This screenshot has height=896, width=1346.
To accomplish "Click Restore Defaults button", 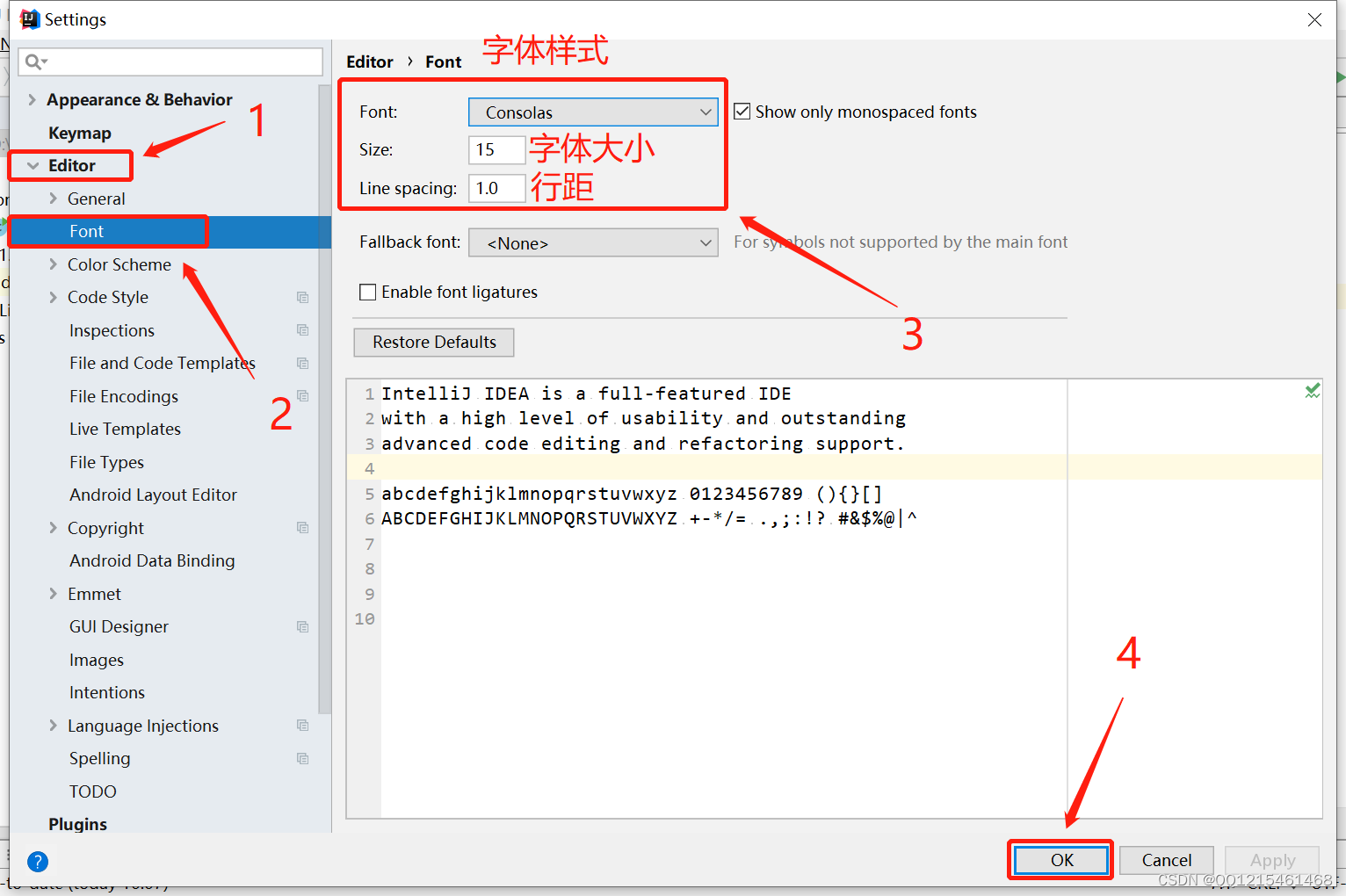I will [x=434, y=343].
